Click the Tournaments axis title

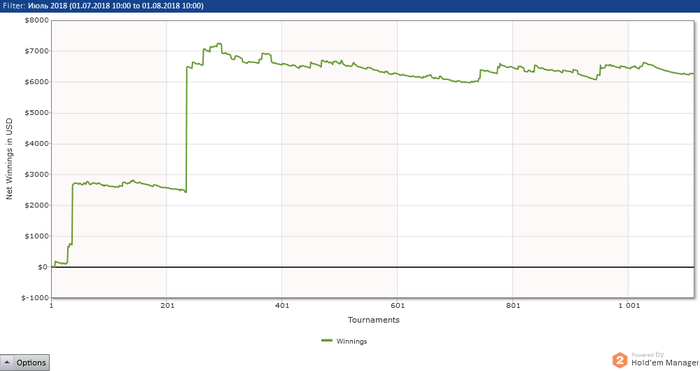click(374, 320)
